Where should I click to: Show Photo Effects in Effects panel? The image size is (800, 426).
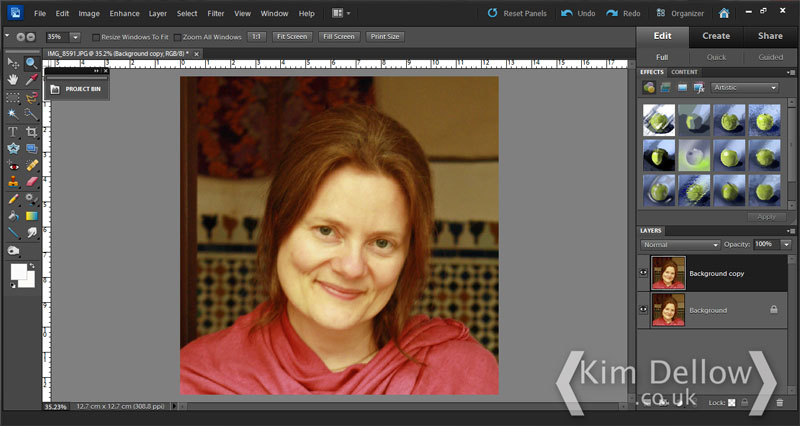click(682, 87)
